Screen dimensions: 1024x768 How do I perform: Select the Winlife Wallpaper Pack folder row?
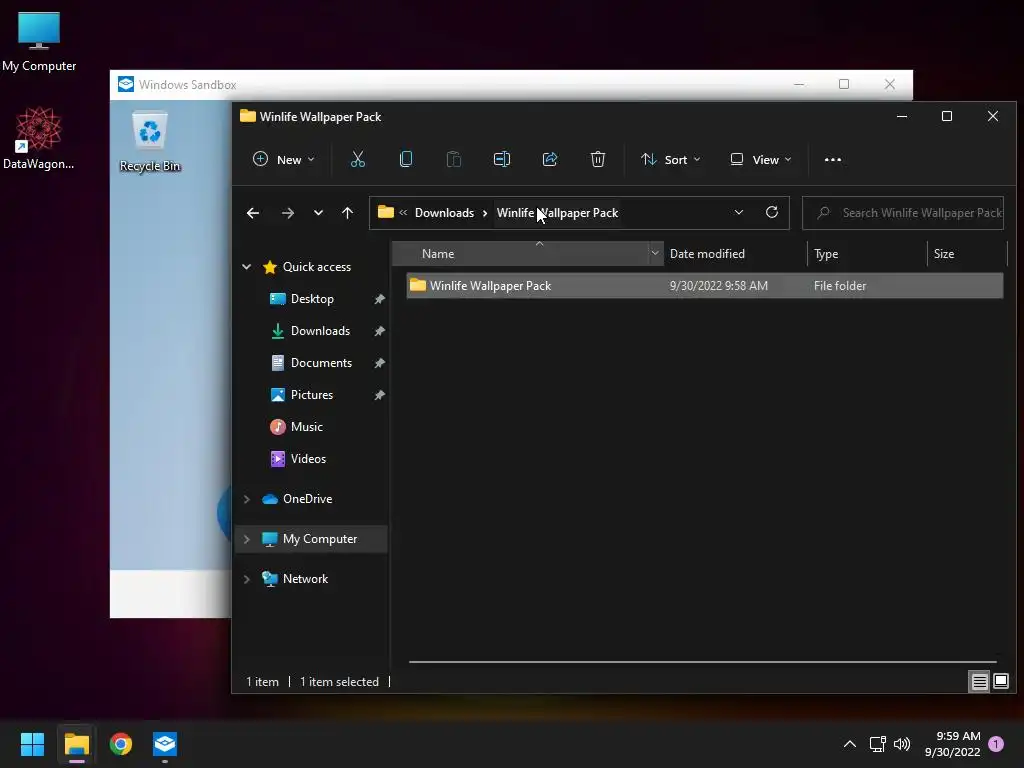(705, 285)
